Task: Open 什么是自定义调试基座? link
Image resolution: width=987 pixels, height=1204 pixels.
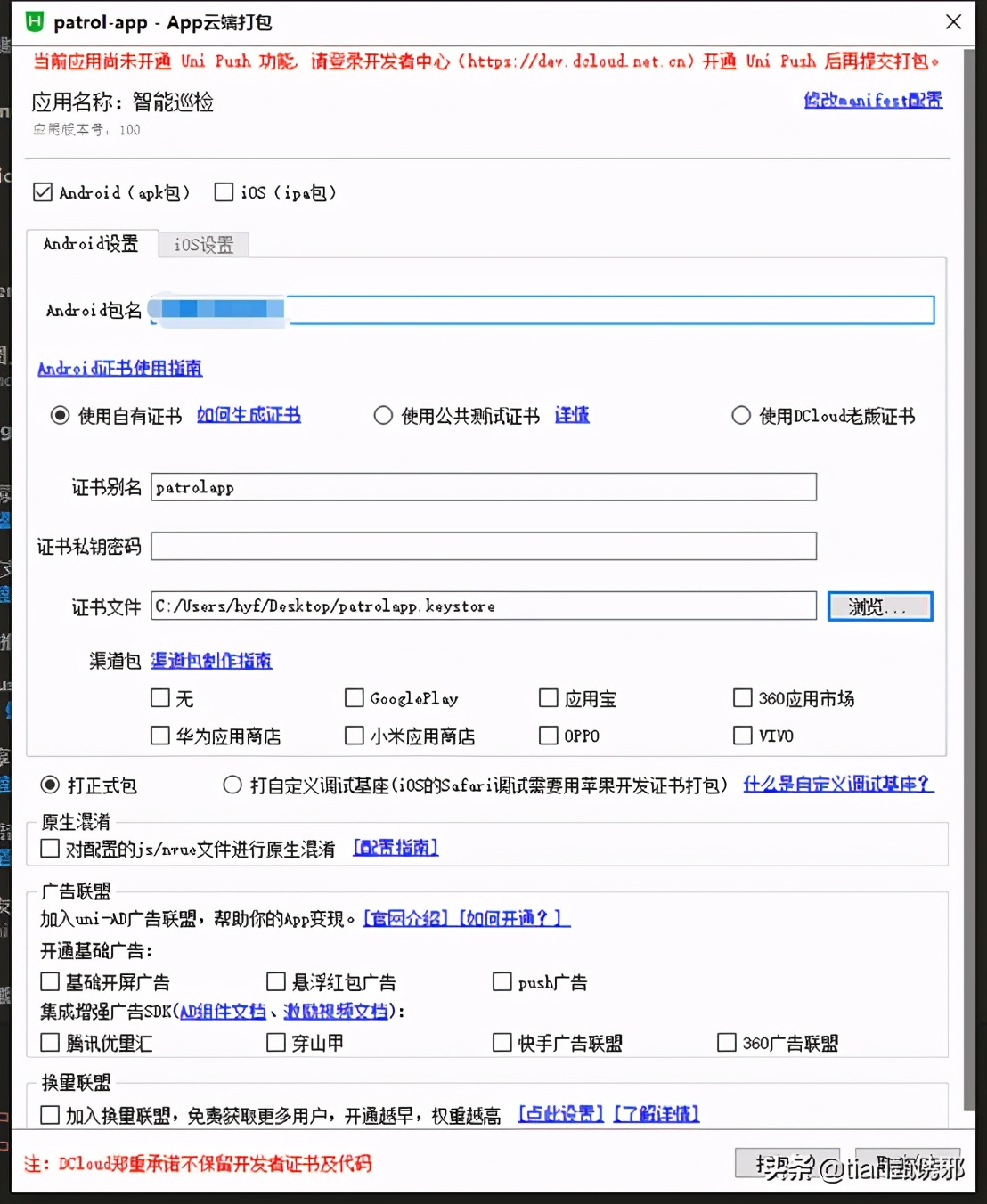Action: (838, 785)
